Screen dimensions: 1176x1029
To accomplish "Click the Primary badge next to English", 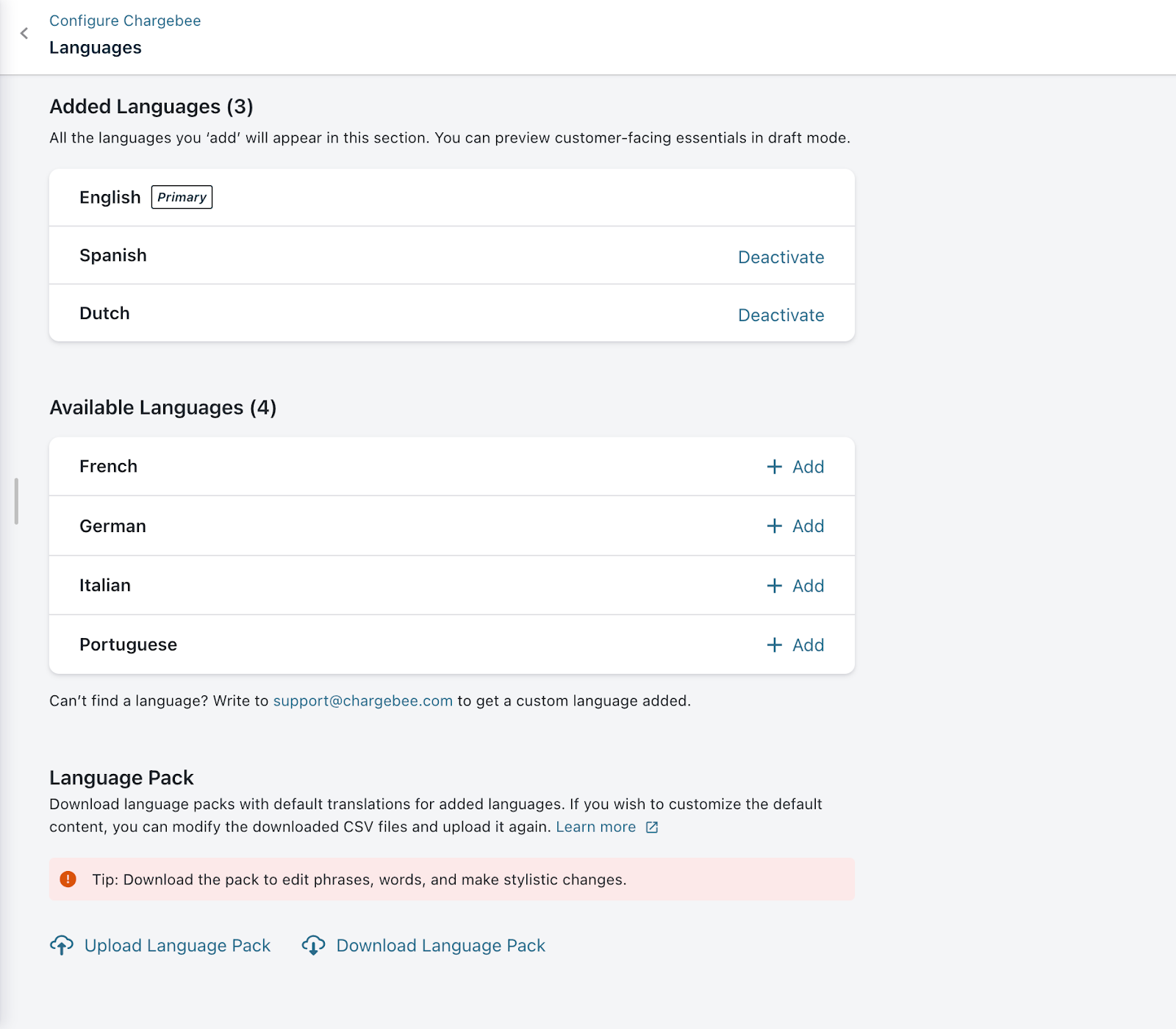I will point(182,196).
